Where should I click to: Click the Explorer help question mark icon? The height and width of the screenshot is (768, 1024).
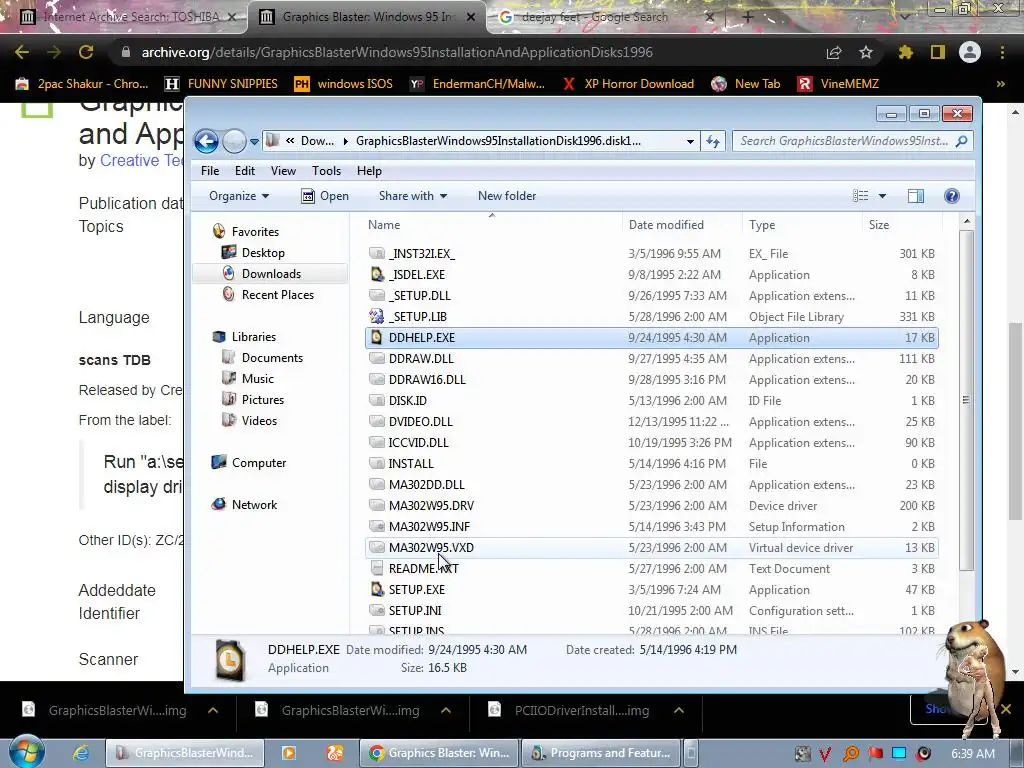(x=952, y=196)
